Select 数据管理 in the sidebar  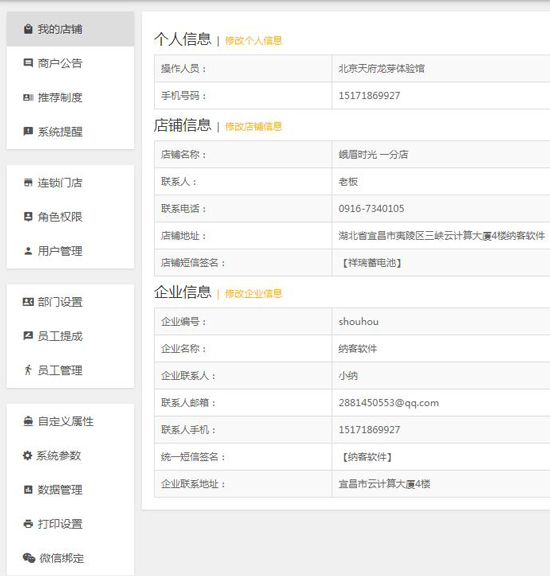coord(71,490)
